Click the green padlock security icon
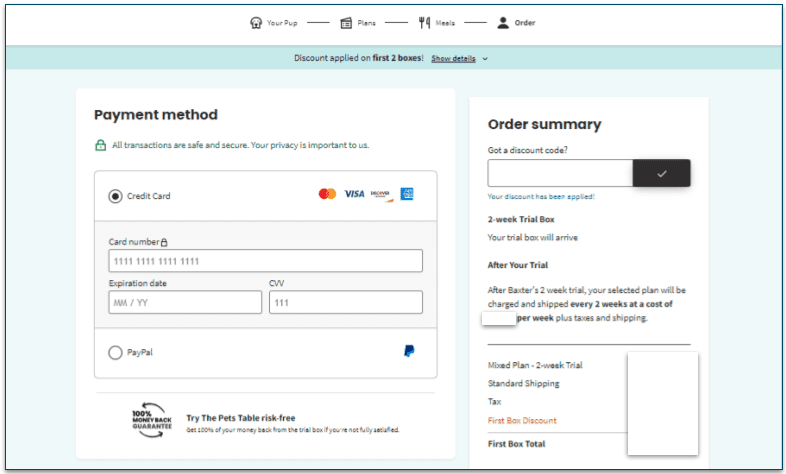 coord(100,145)
